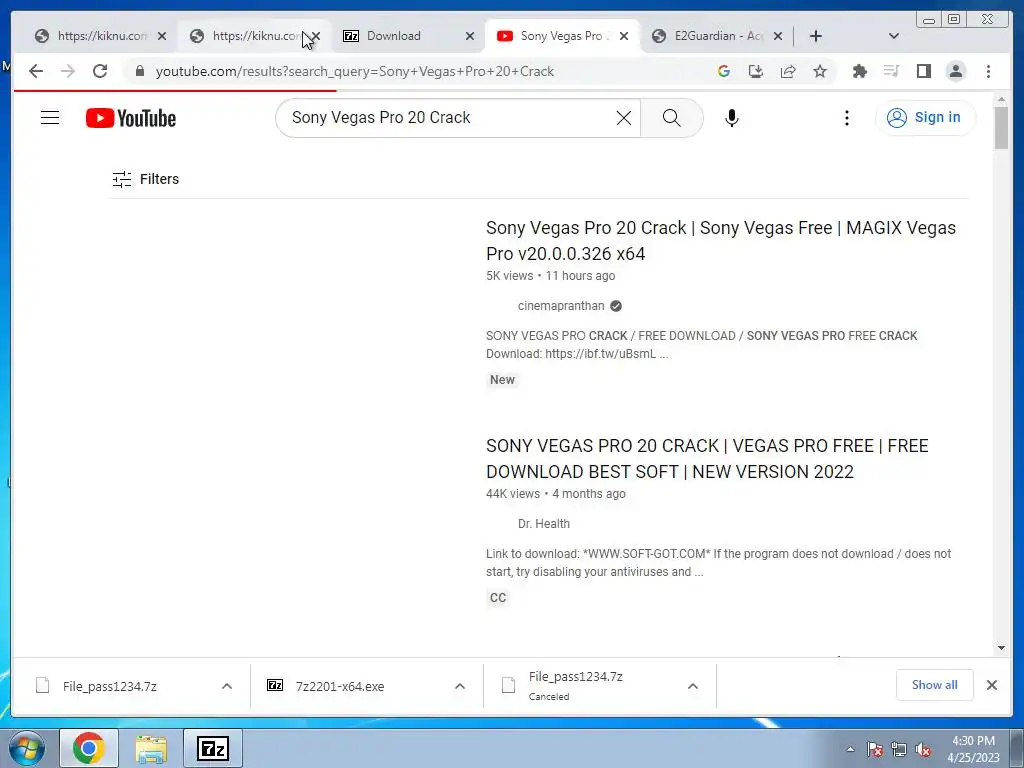Click the New badge on first result
1024x768 pixels.
coord(502,379)
